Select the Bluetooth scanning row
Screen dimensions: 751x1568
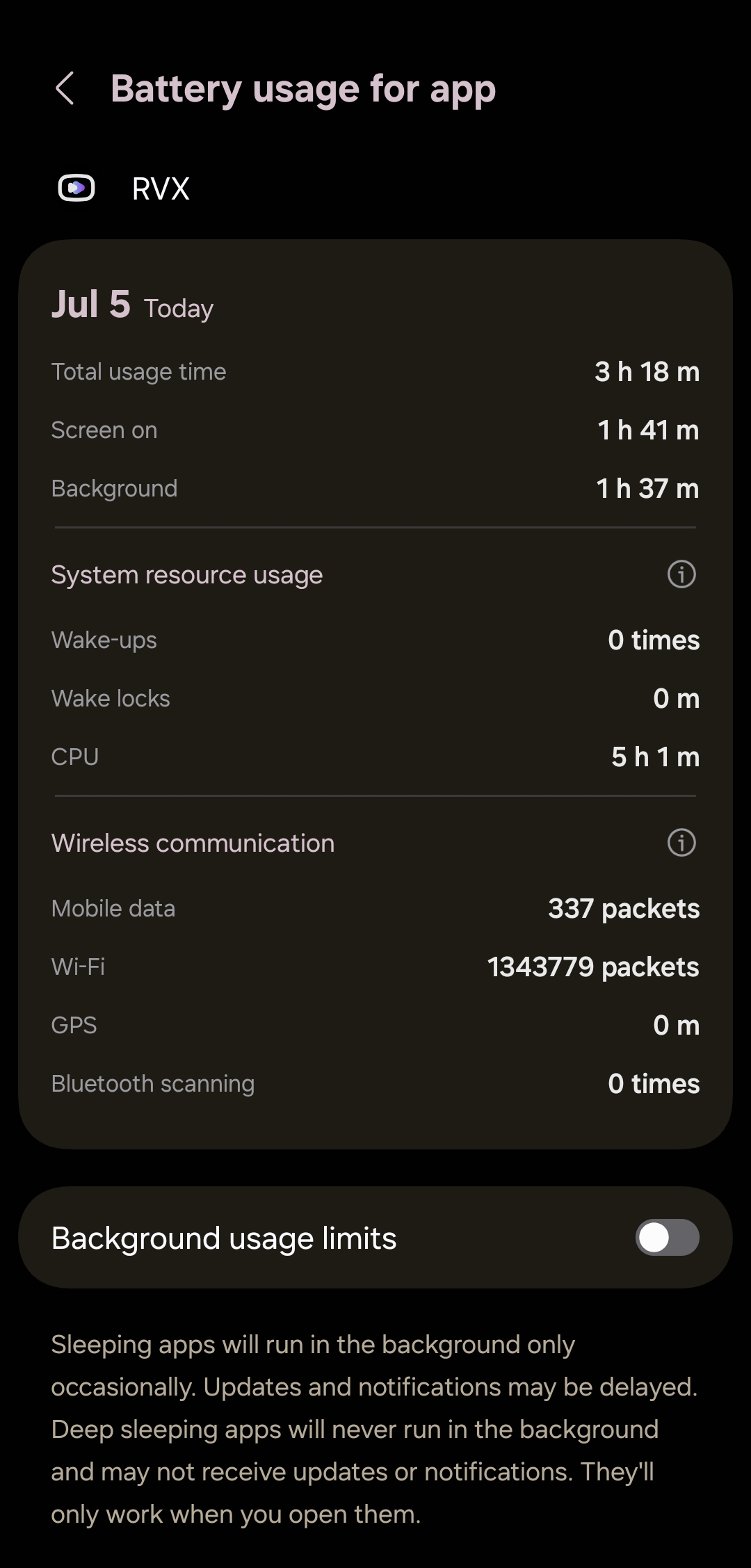tap(375, 1084)
